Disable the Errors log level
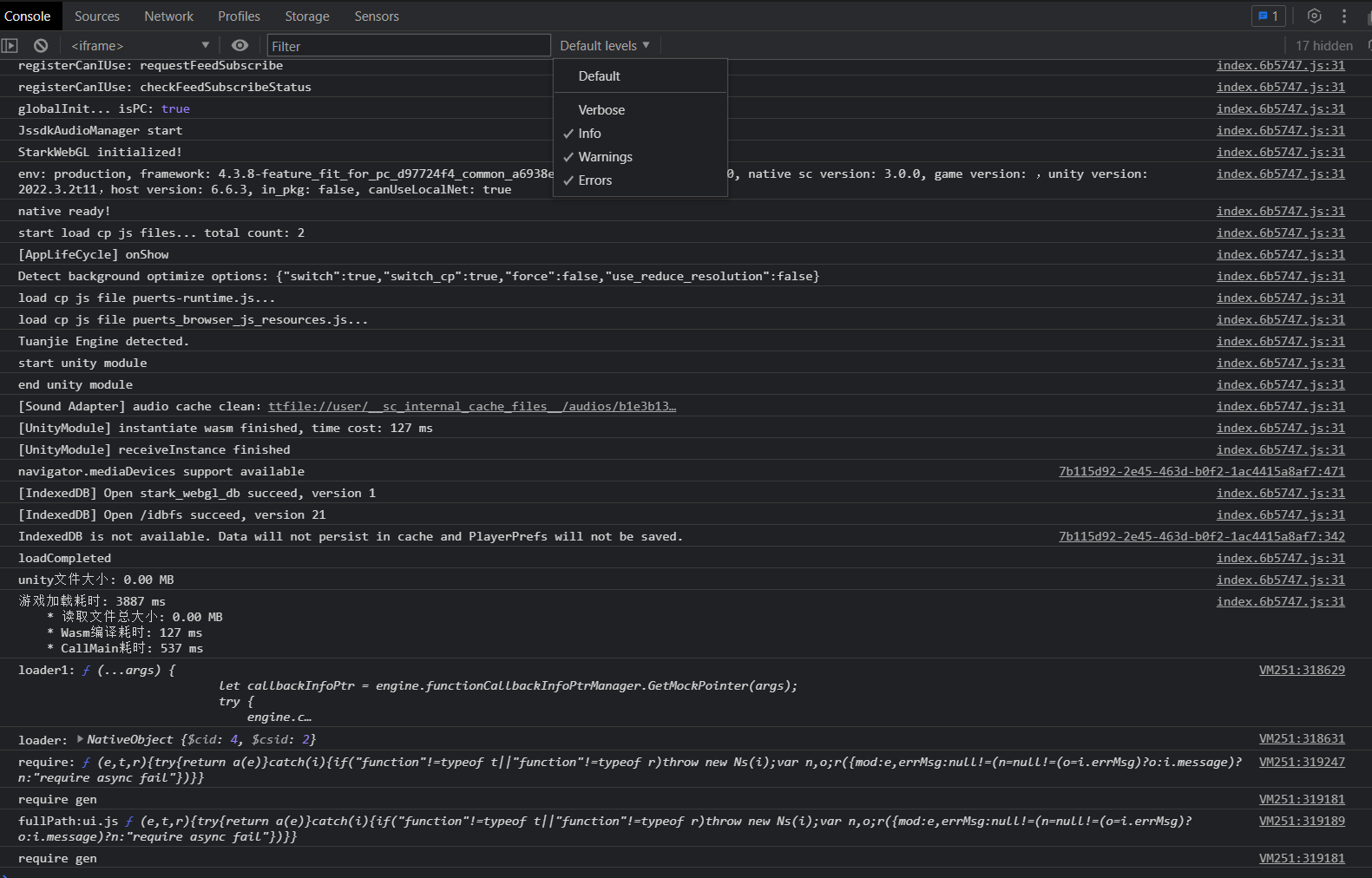This screenshot has height=878, width=1372. [594, 180]
